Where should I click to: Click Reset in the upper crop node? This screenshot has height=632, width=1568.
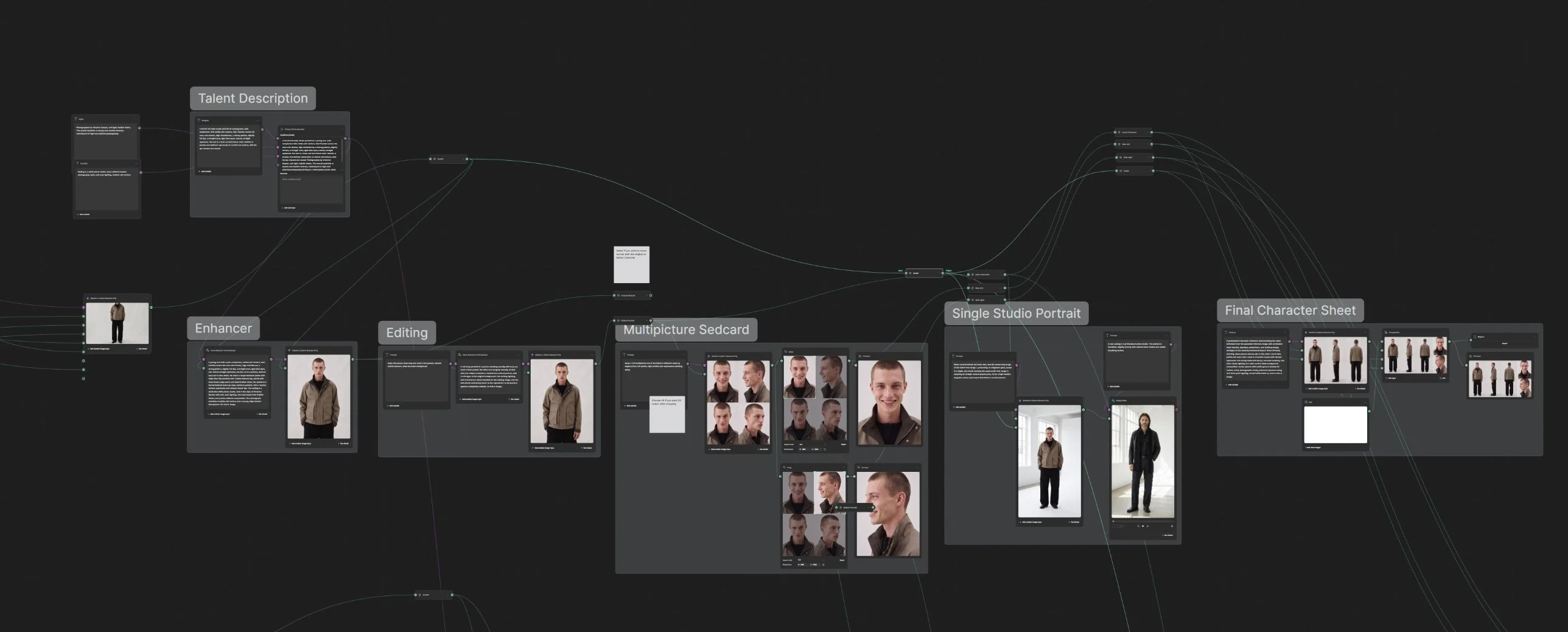tap(843, 444)
